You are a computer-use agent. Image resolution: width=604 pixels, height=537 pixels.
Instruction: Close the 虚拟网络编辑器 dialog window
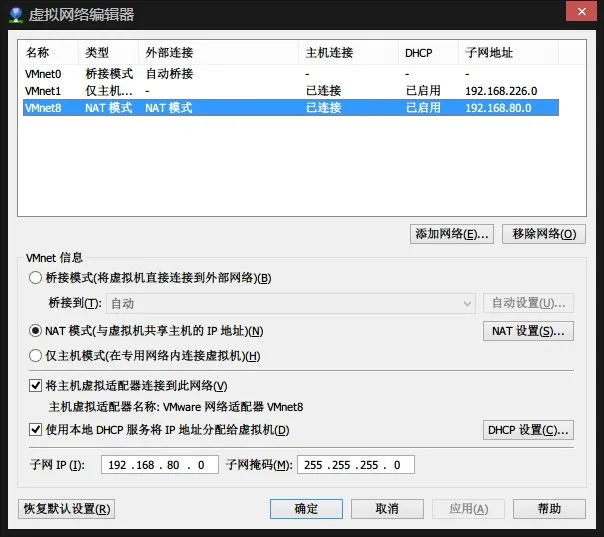(581, 12)
